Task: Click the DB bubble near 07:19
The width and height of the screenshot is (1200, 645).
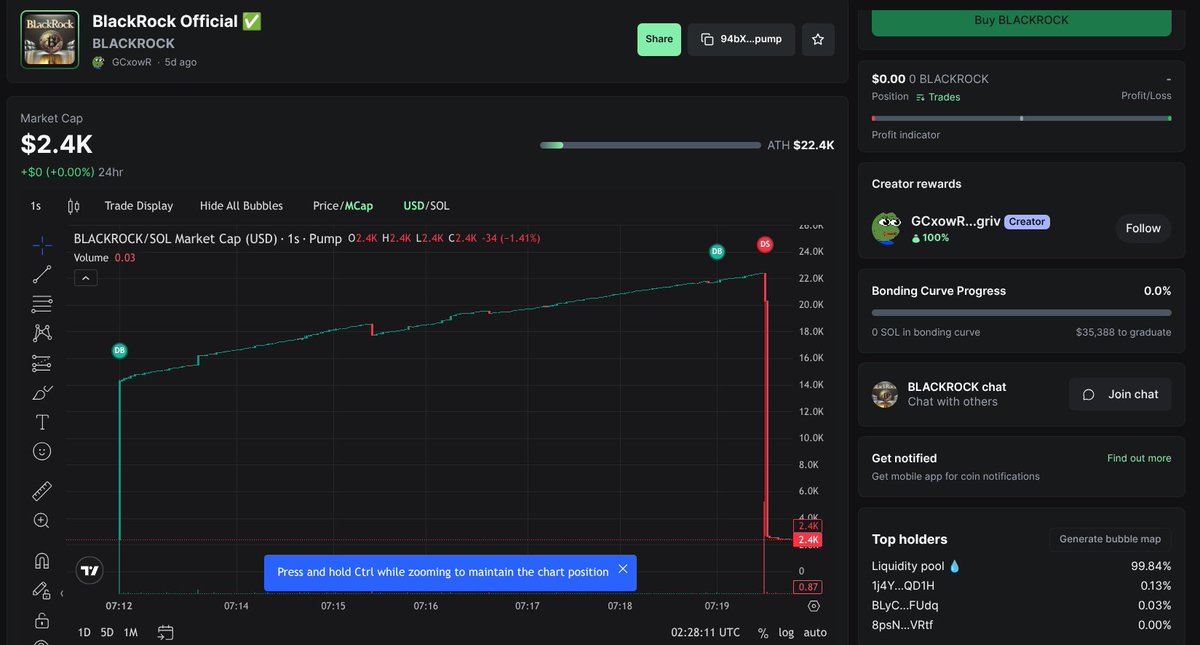Action: pyautogui.click(x=716, y=252)
